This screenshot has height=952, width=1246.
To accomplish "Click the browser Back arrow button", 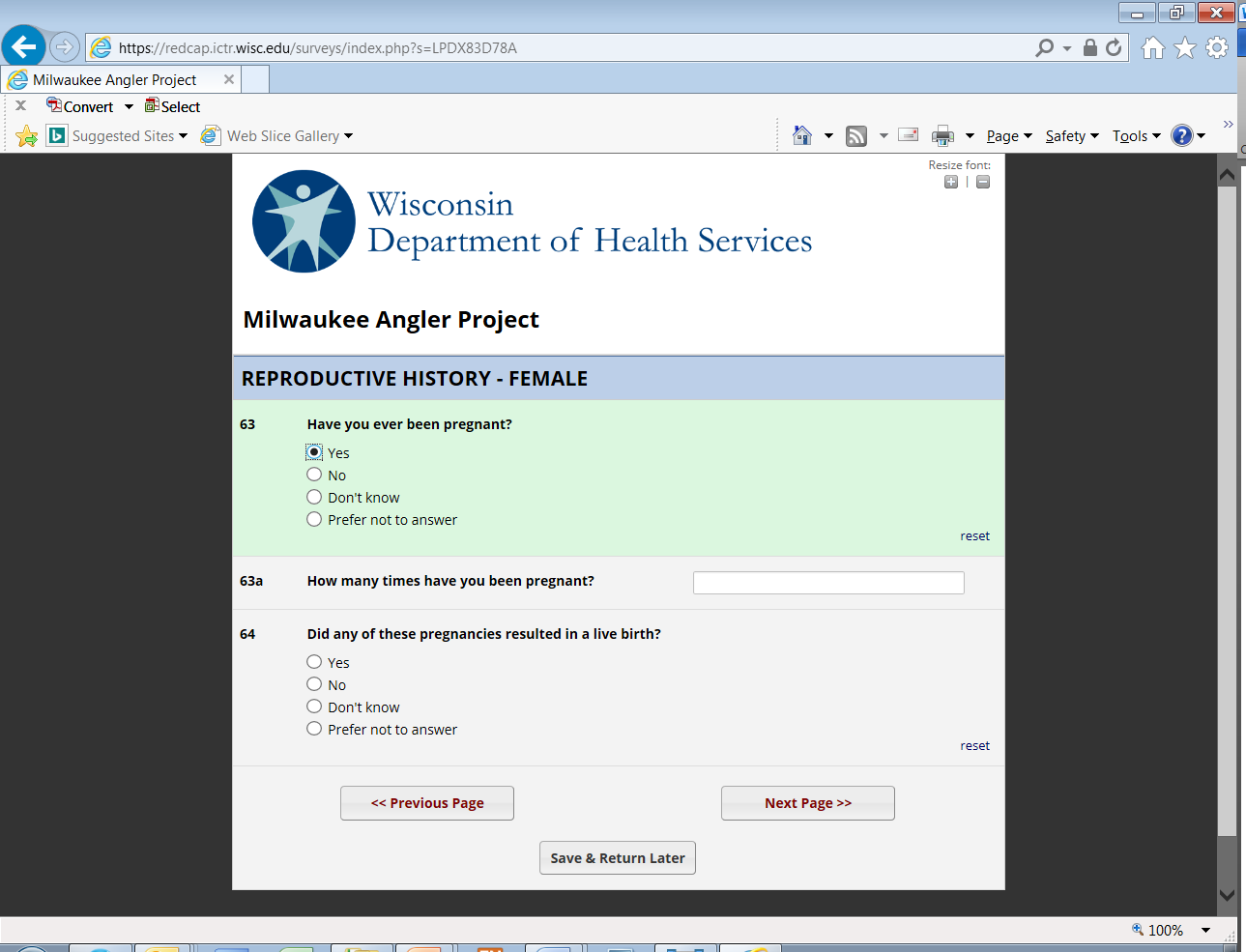I will tap(23, 46).
